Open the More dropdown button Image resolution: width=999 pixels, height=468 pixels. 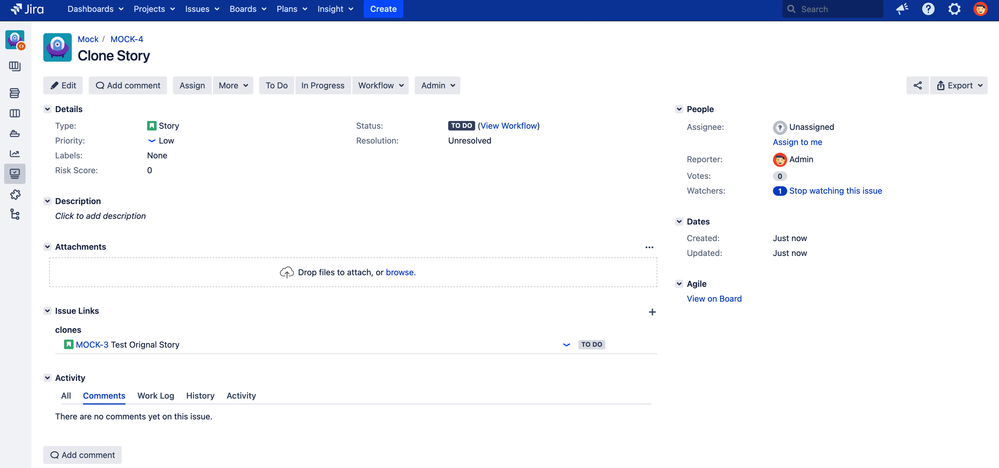pyautogui.click(x=233, y=85)
